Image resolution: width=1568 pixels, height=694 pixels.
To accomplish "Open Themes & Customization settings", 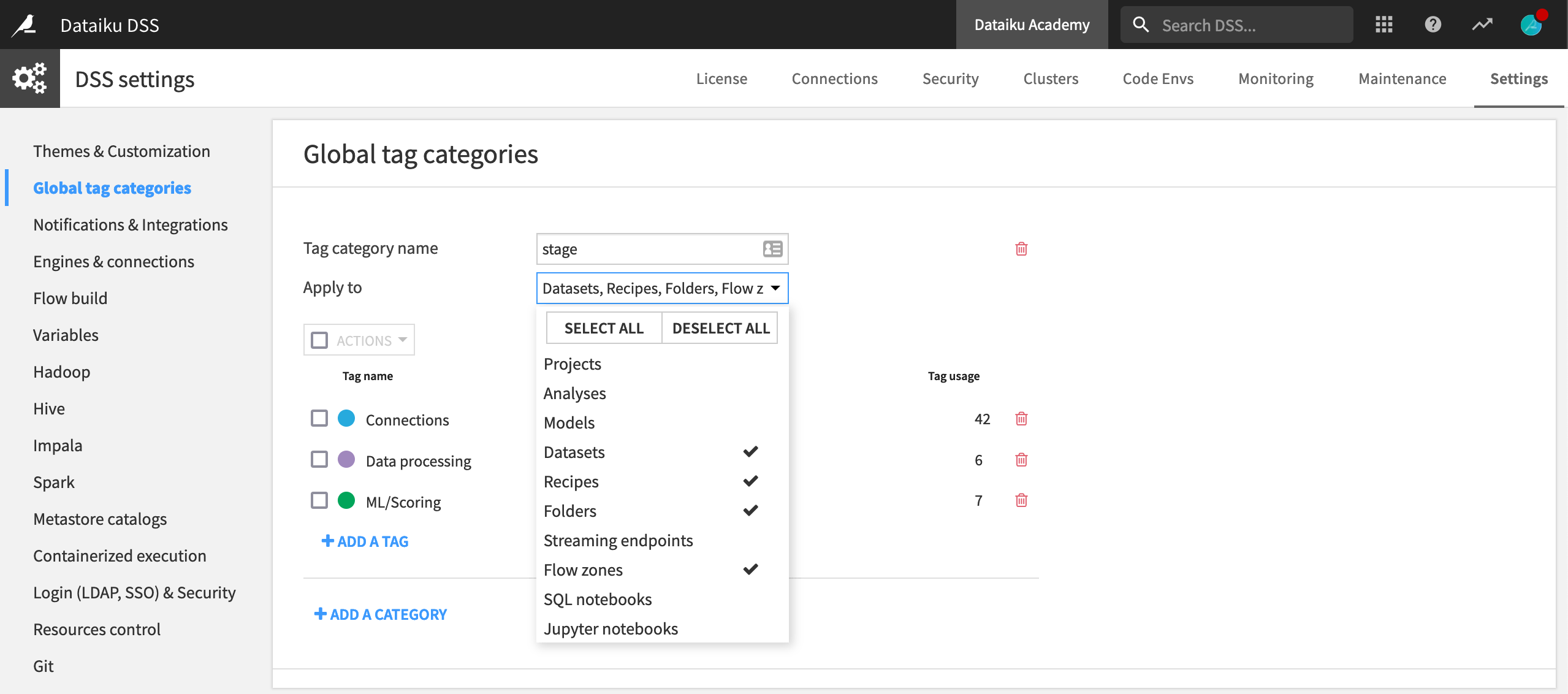I will coord(121,151).
